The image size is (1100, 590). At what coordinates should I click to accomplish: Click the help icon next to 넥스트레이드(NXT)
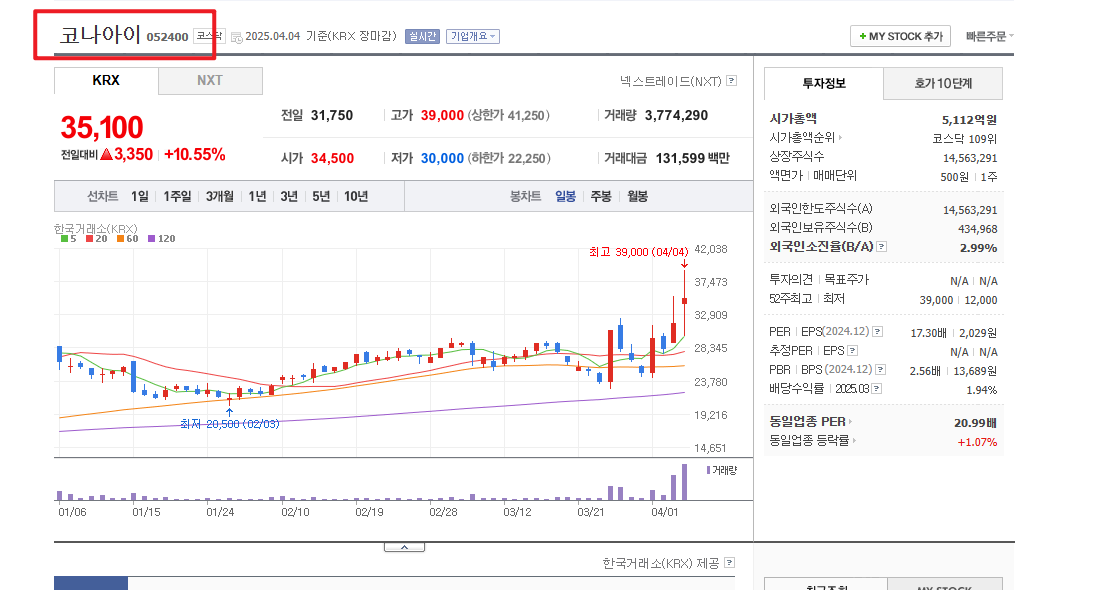pos(729,79)
